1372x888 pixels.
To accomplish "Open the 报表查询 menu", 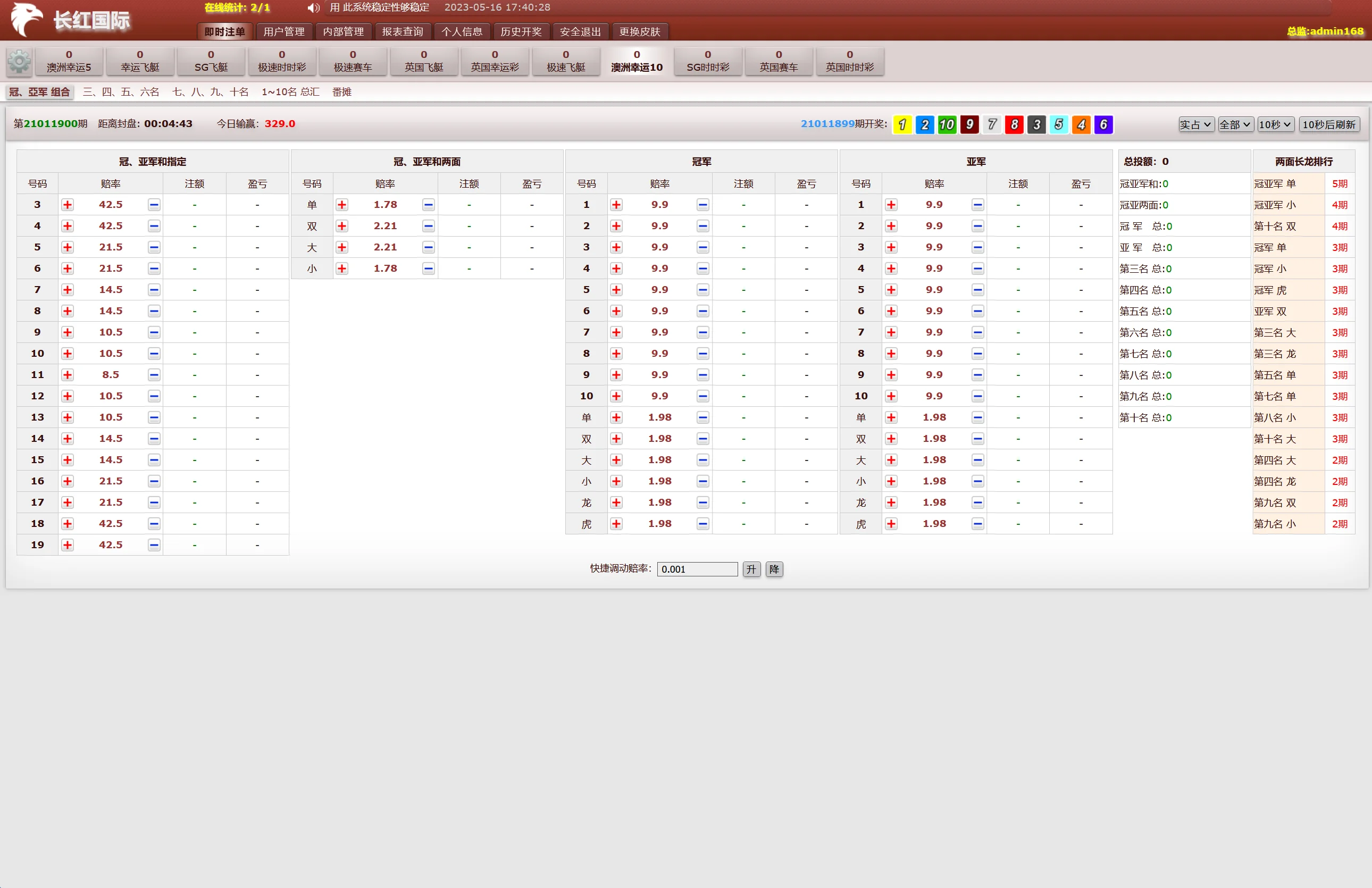I will point(403,32).
